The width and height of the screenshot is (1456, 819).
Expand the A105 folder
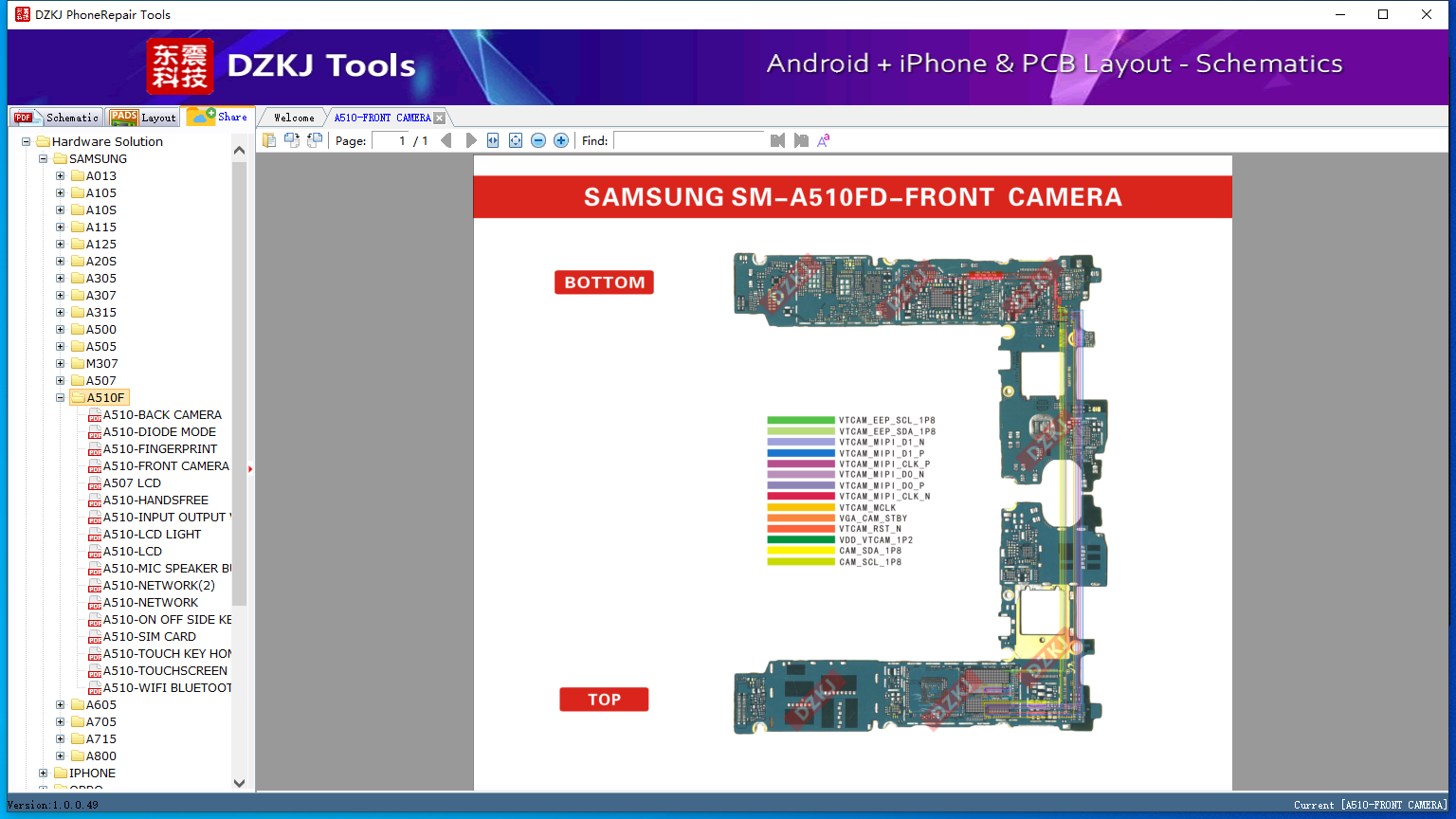61,192
